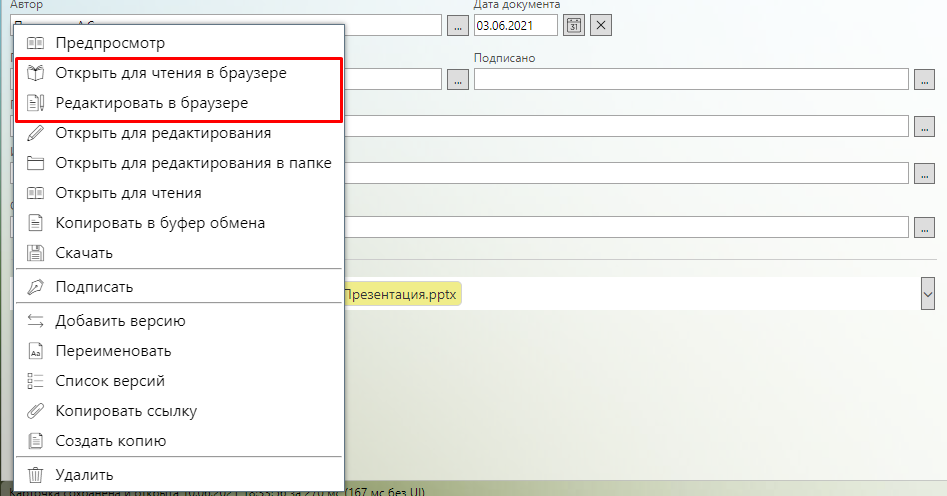The image size is (947, 496).
Task: Click the folder icon for edit in folder
Action: (x=35, y=163)
